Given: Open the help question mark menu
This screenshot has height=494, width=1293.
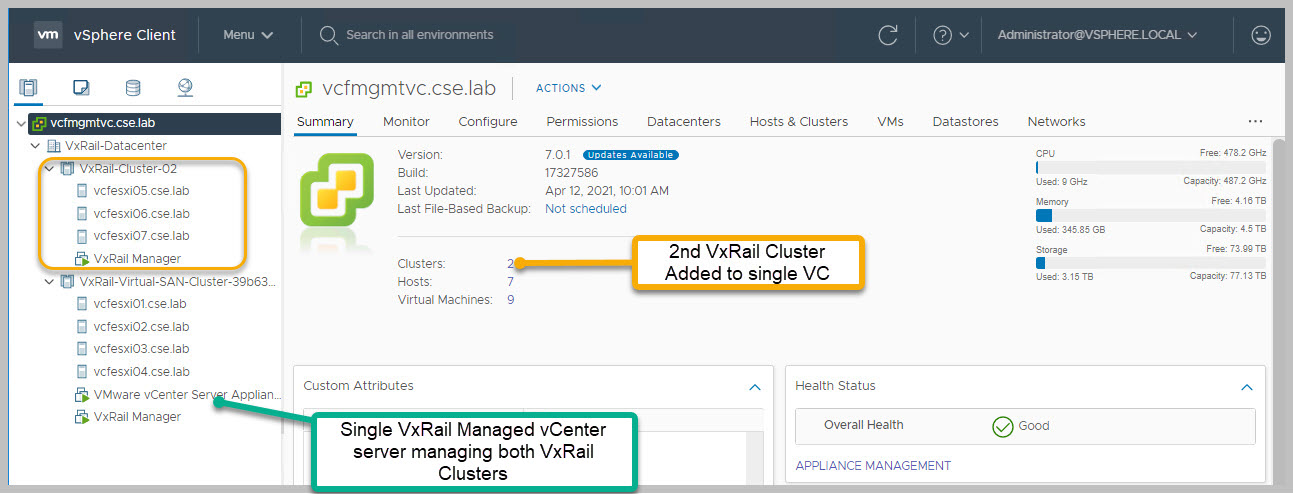Looking at the screenshot, I should tap(950, 35).
